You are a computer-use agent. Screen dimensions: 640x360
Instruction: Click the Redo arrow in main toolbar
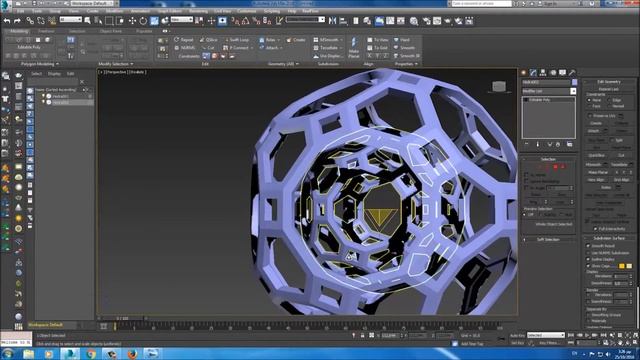coord(17,20)
